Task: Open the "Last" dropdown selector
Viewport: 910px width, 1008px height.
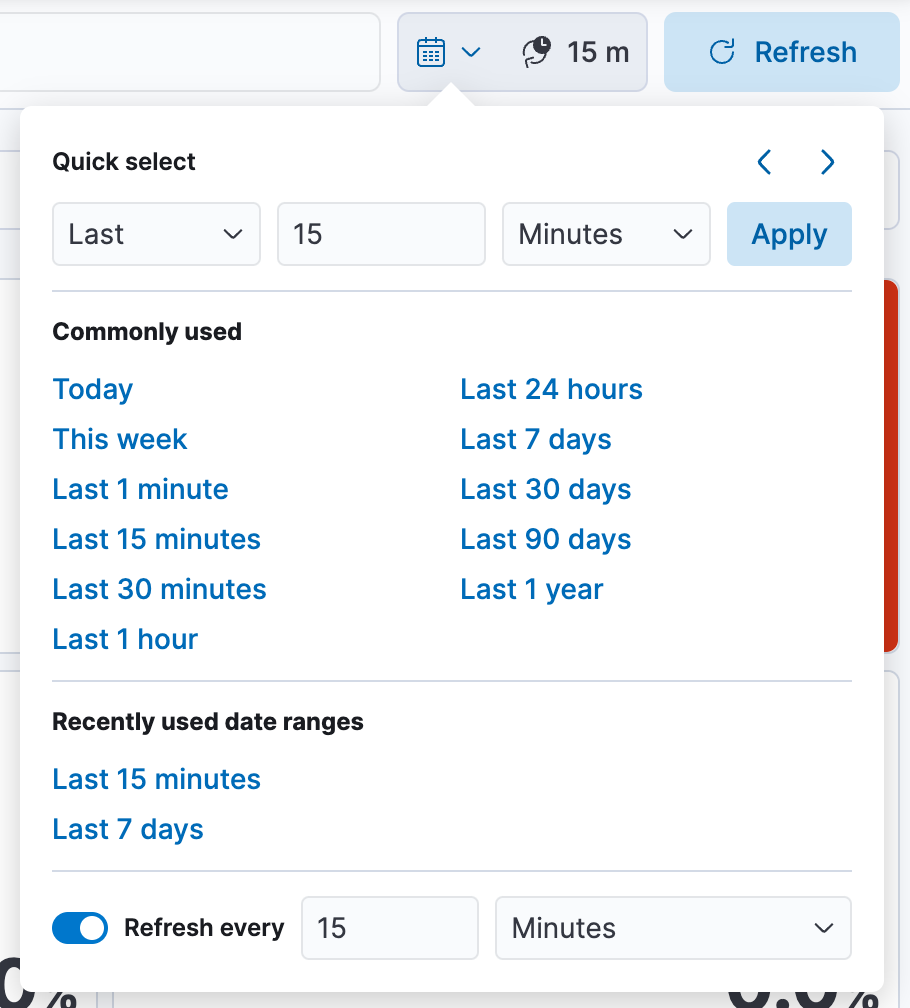Action: pos(156,234)
